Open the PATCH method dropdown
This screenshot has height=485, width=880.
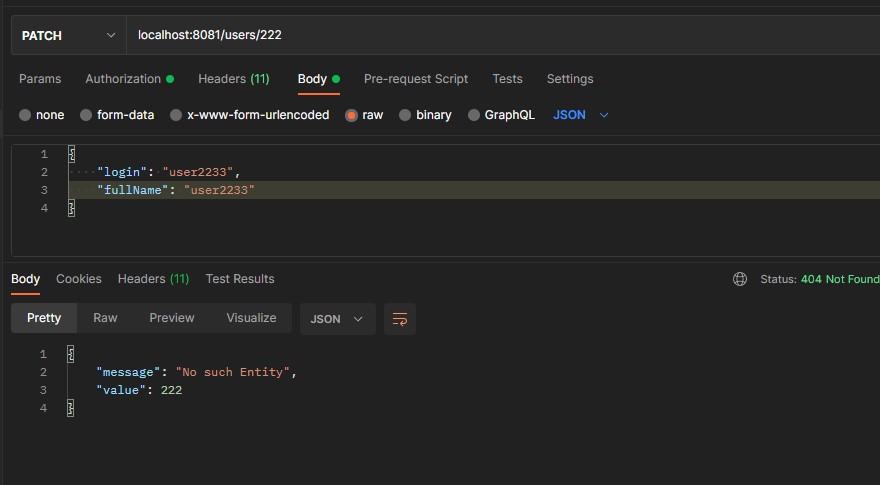pos(68,35)
